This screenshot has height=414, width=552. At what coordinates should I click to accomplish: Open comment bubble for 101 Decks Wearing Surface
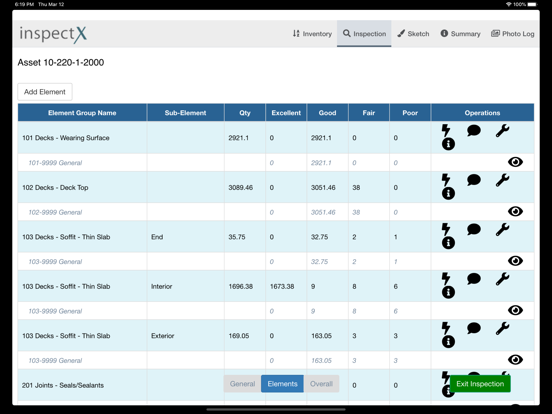(474, 130)
